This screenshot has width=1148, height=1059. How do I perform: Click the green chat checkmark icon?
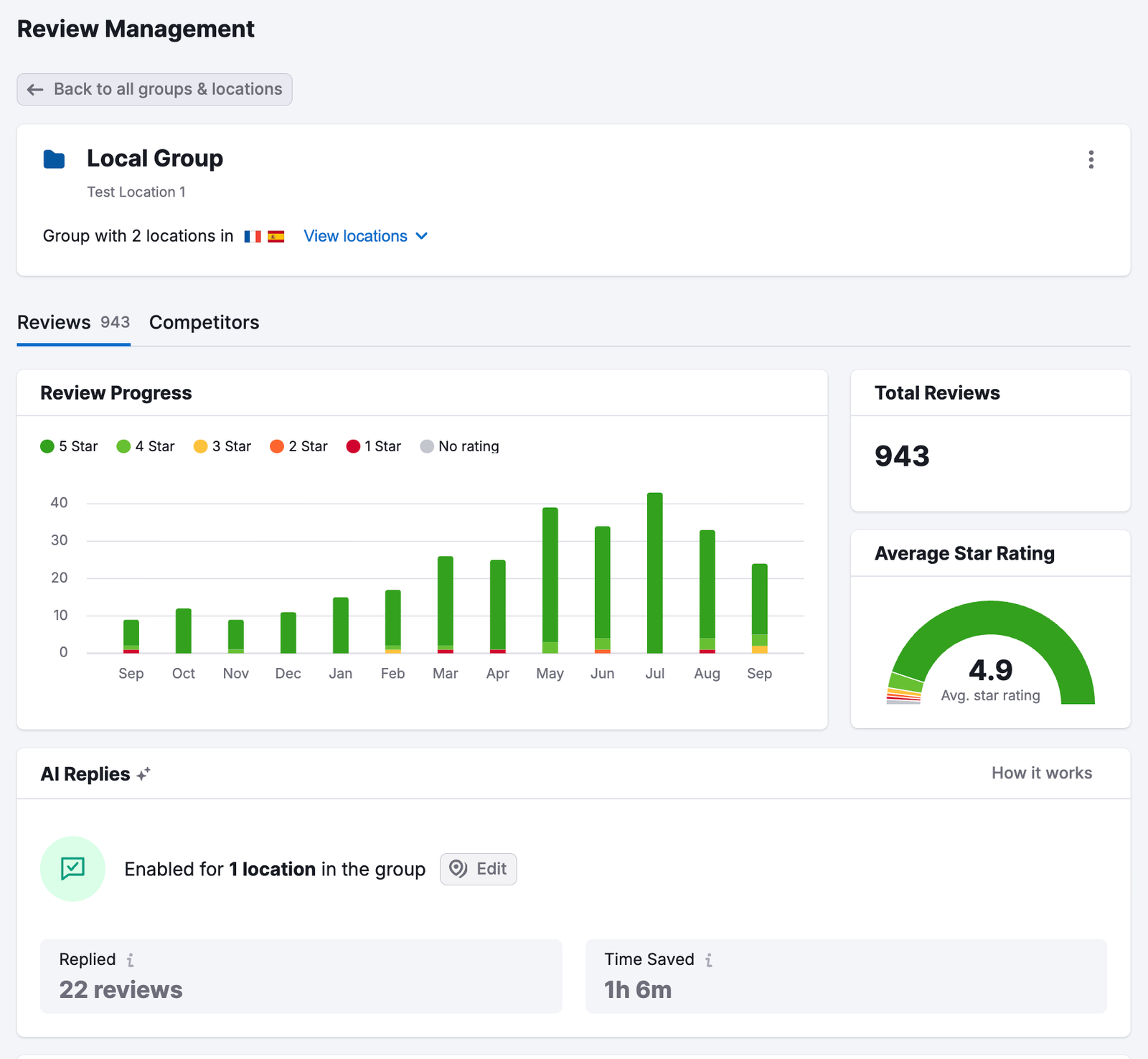coord(72,869)
